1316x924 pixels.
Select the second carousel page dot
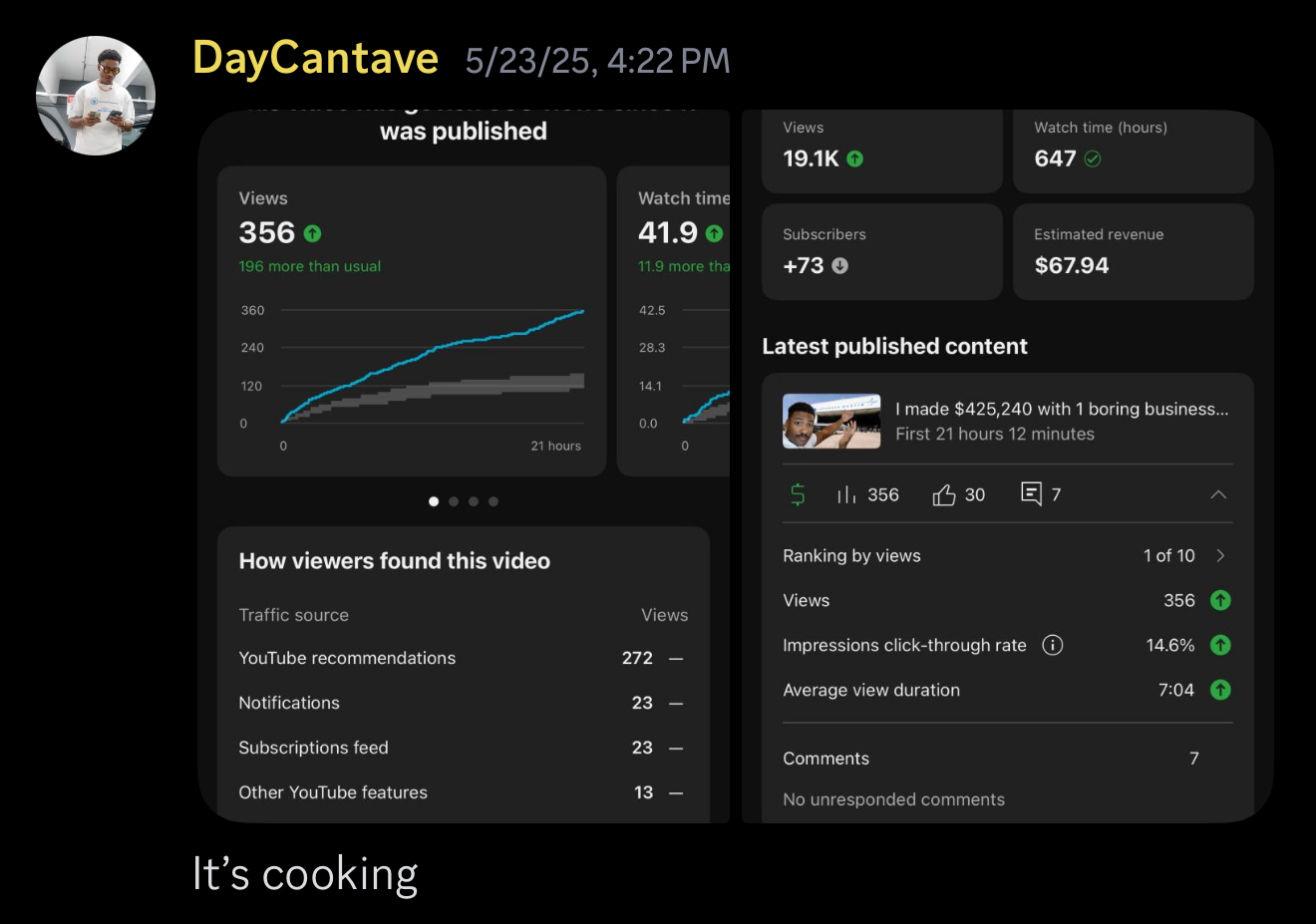[454, 501]
